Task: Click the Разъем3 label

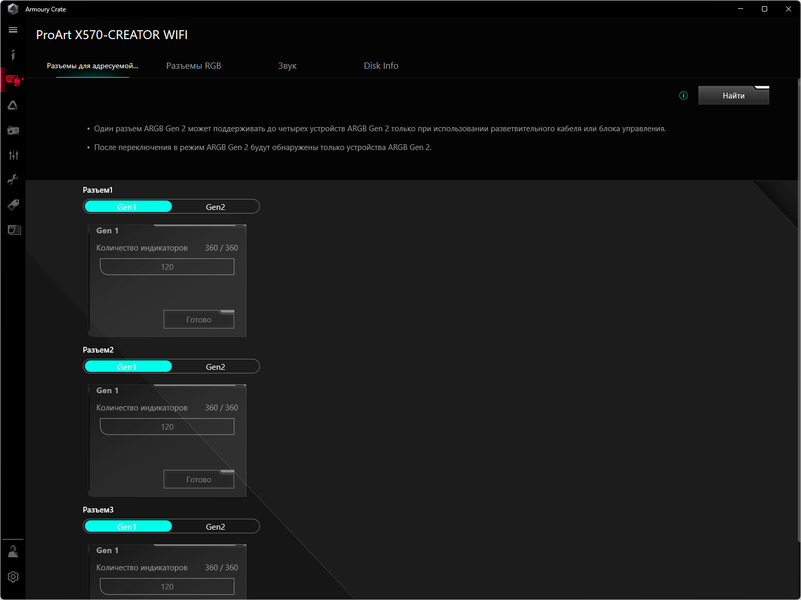Action: [x=98, y=510]
